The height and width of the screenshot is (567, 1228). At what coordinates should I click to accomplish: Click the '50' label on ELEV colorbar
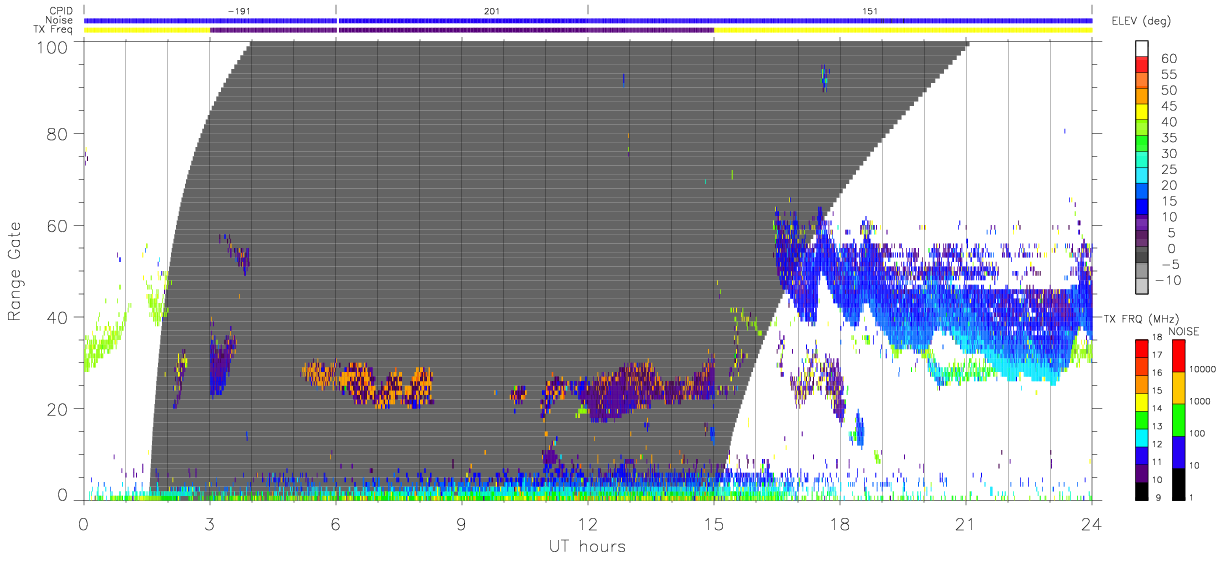coord(1169,90)
